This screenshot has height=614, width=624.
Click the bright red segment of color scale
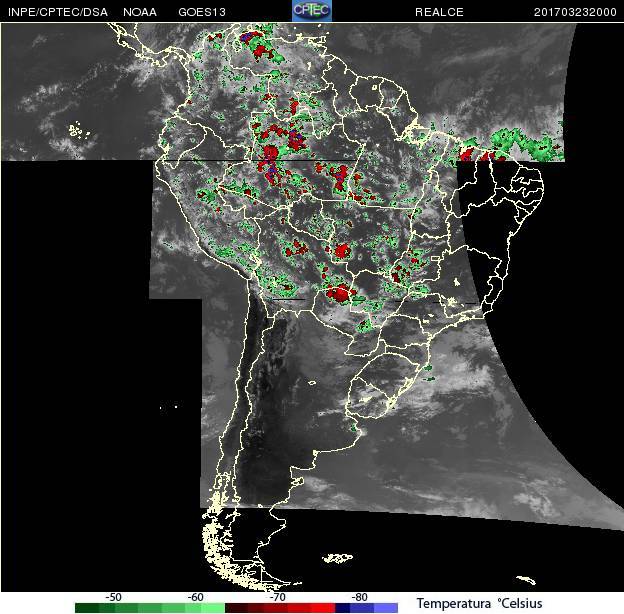[323, 608]
